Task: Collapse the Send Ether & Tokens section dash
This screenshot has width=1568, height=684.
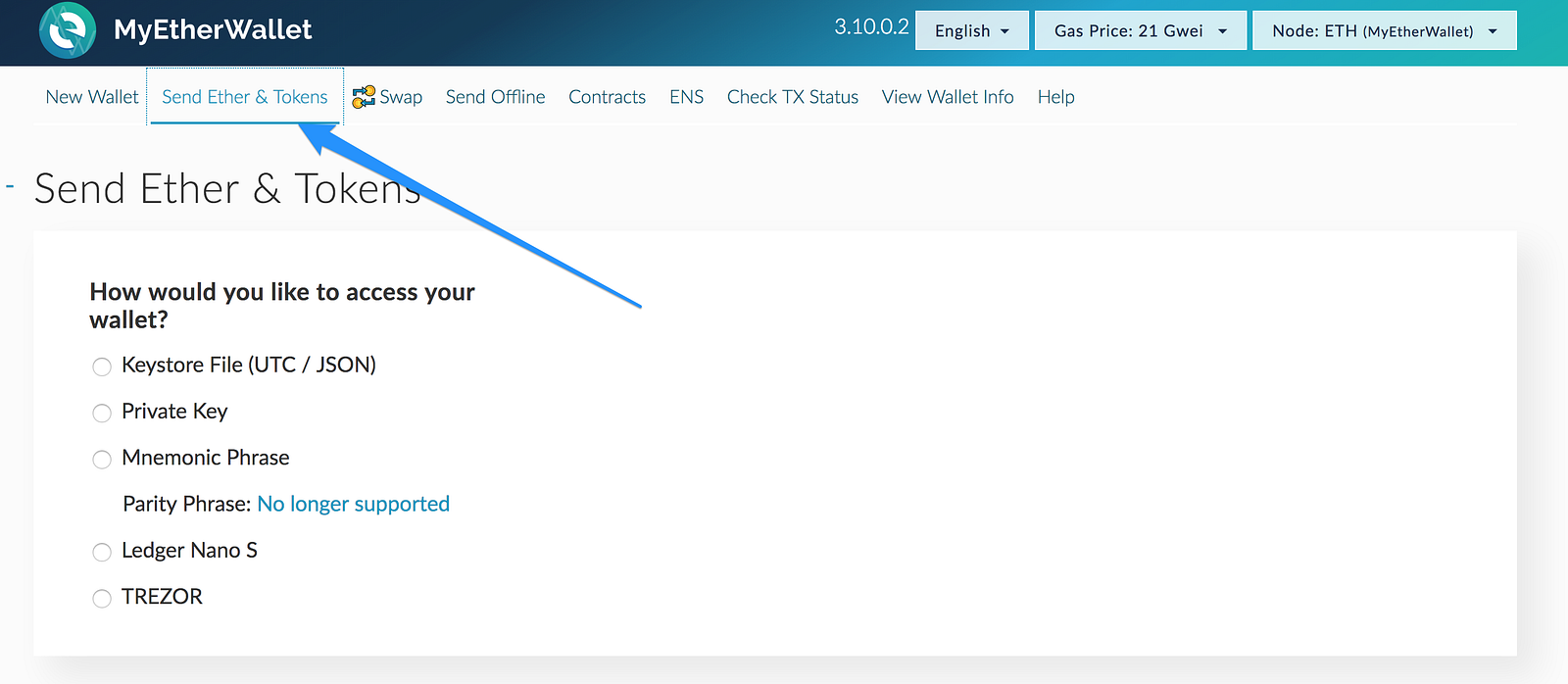Action: coord(10,185)
